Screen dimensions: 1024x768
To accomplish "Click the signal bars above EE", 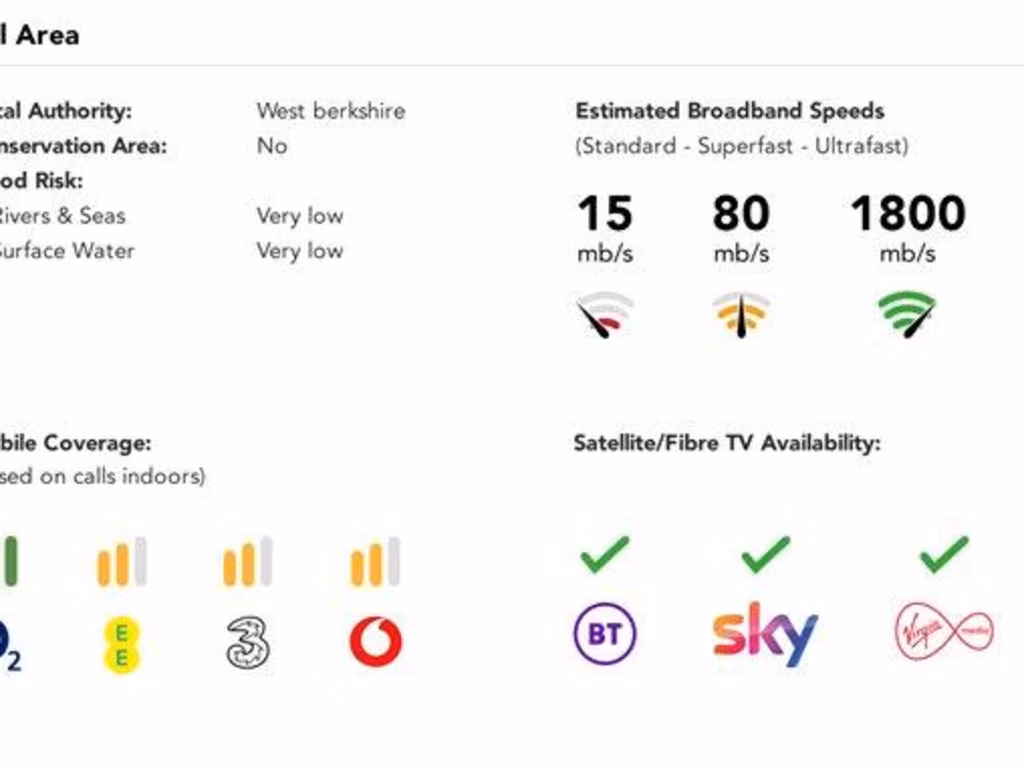I will pos(122,562).
